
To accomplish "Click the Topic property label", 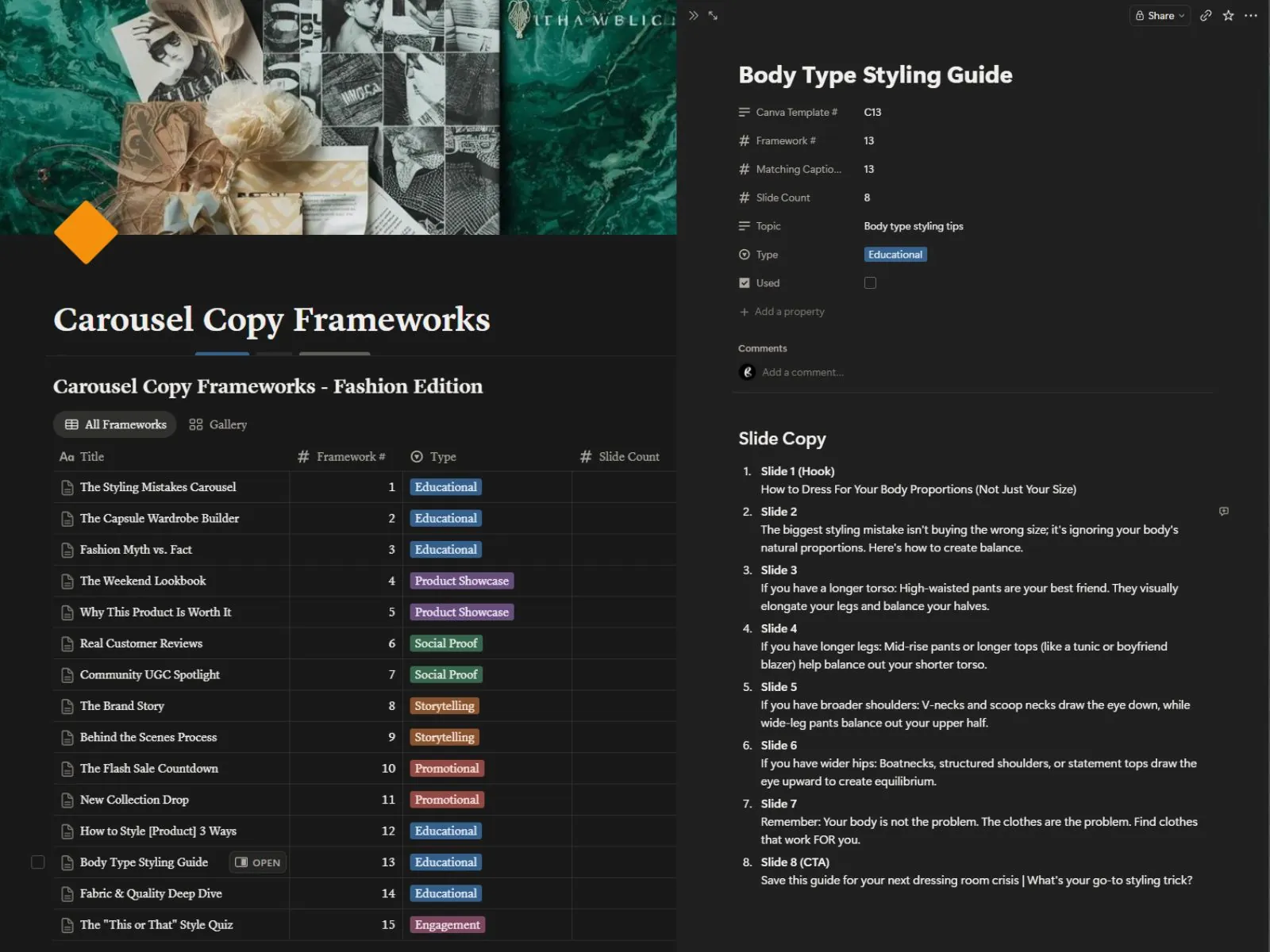I will click(x=768, y=227).
